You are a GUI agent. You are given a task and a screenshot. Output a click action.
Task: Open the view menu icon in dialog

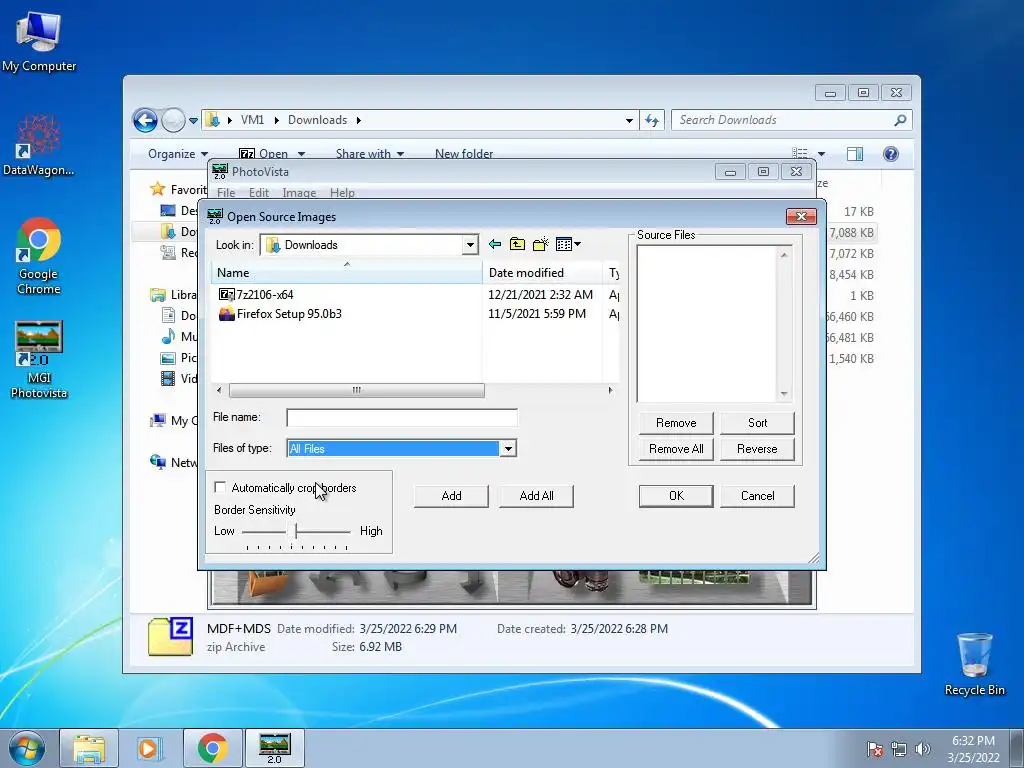tap(568, 244)
